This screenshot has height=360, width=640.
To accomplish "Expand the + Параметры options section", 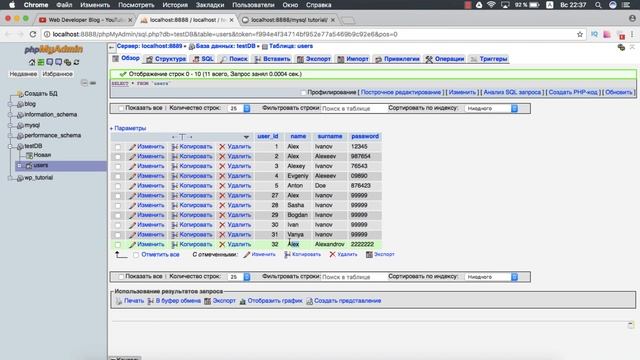I will tap(128, 128).
